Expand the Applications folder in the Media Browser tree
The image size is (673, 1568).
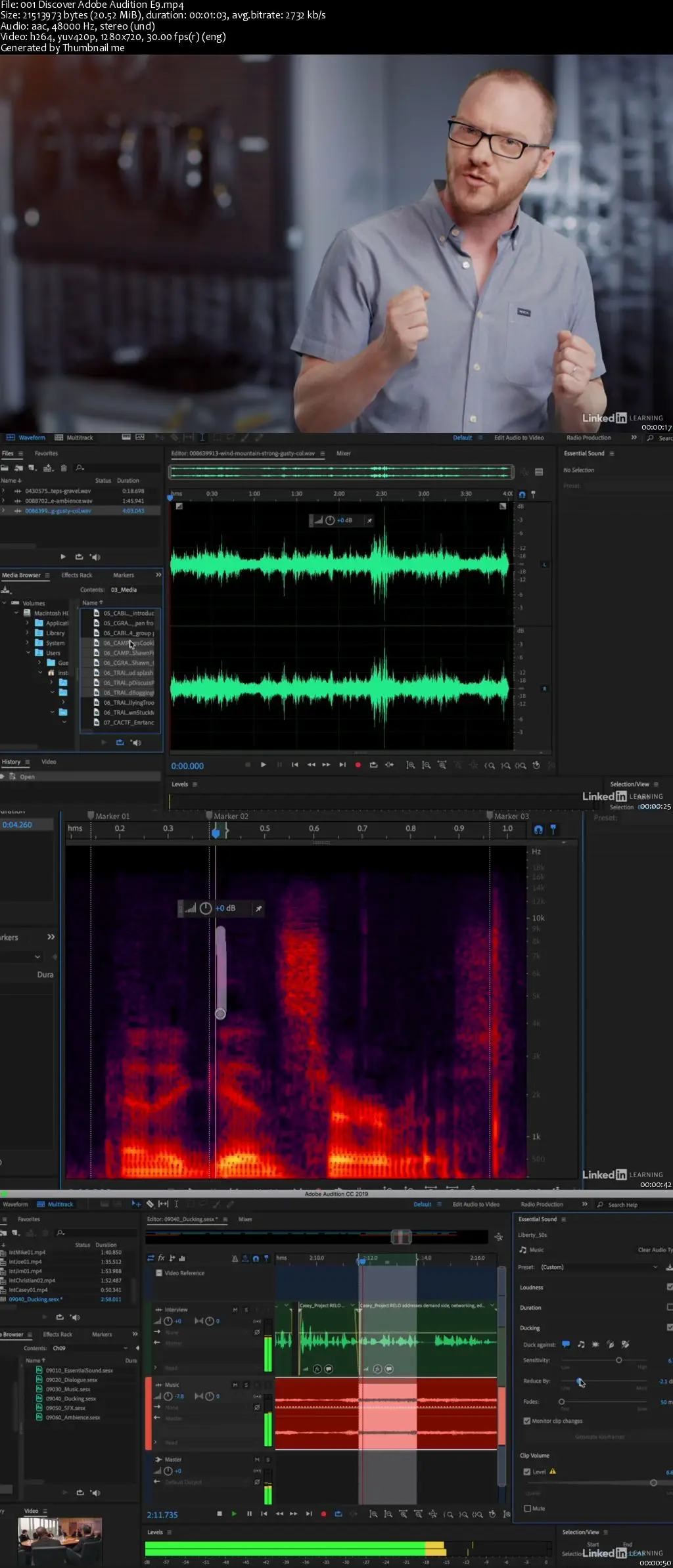(27, 623)
